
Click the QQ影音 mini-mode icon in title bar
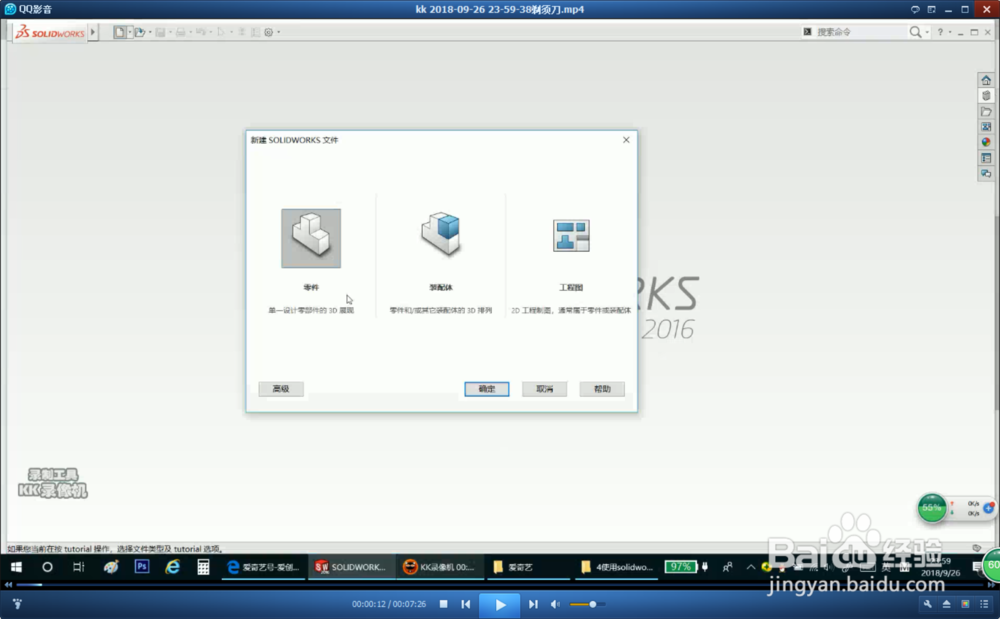pyautogui.click(x=932, y=10)
